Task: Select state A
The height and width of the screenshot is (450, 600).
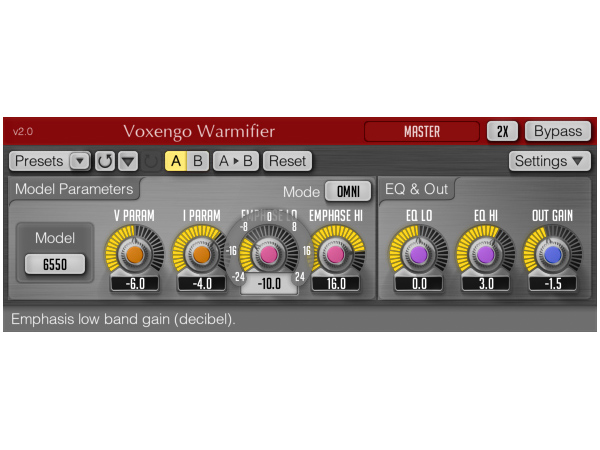Action: [x=176, y=161]
